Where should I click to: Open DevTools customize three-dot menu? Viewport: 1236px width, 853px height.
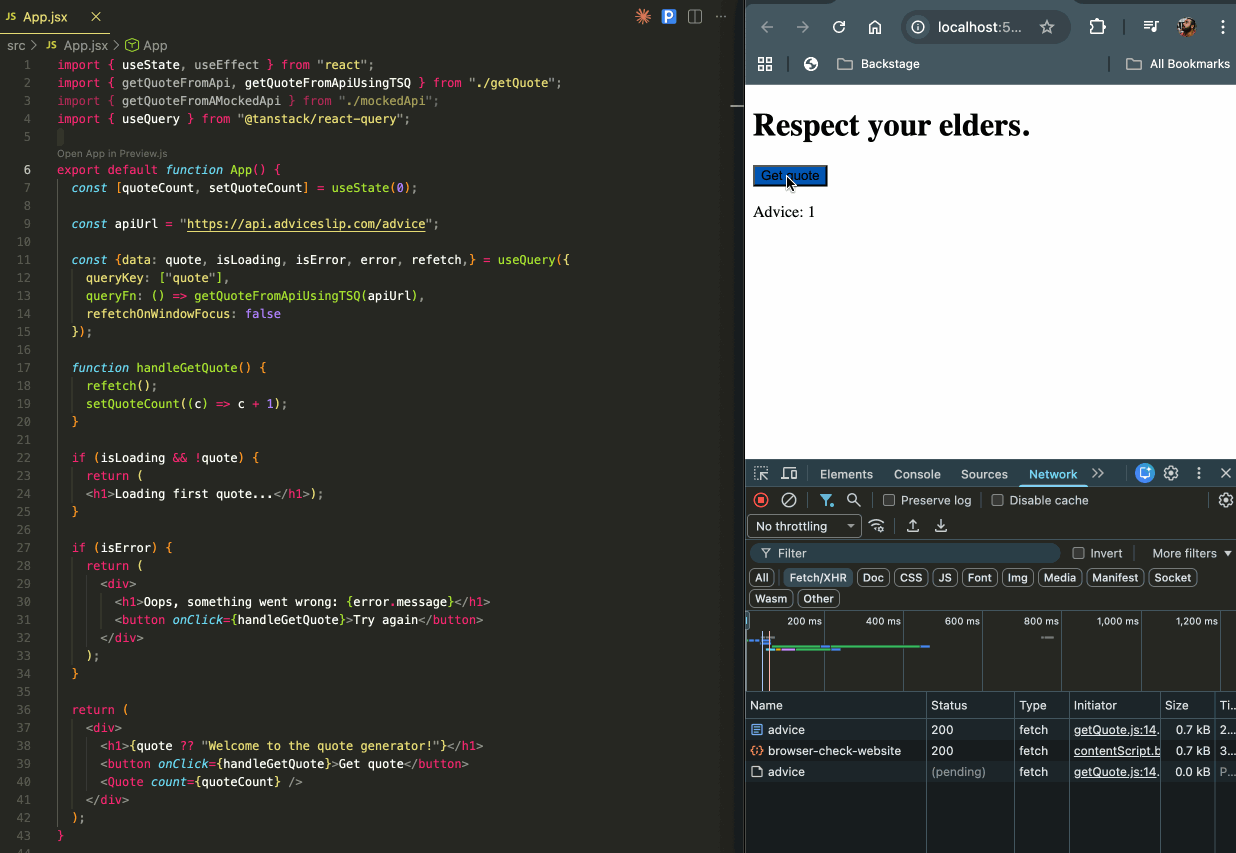[1199, 474]
